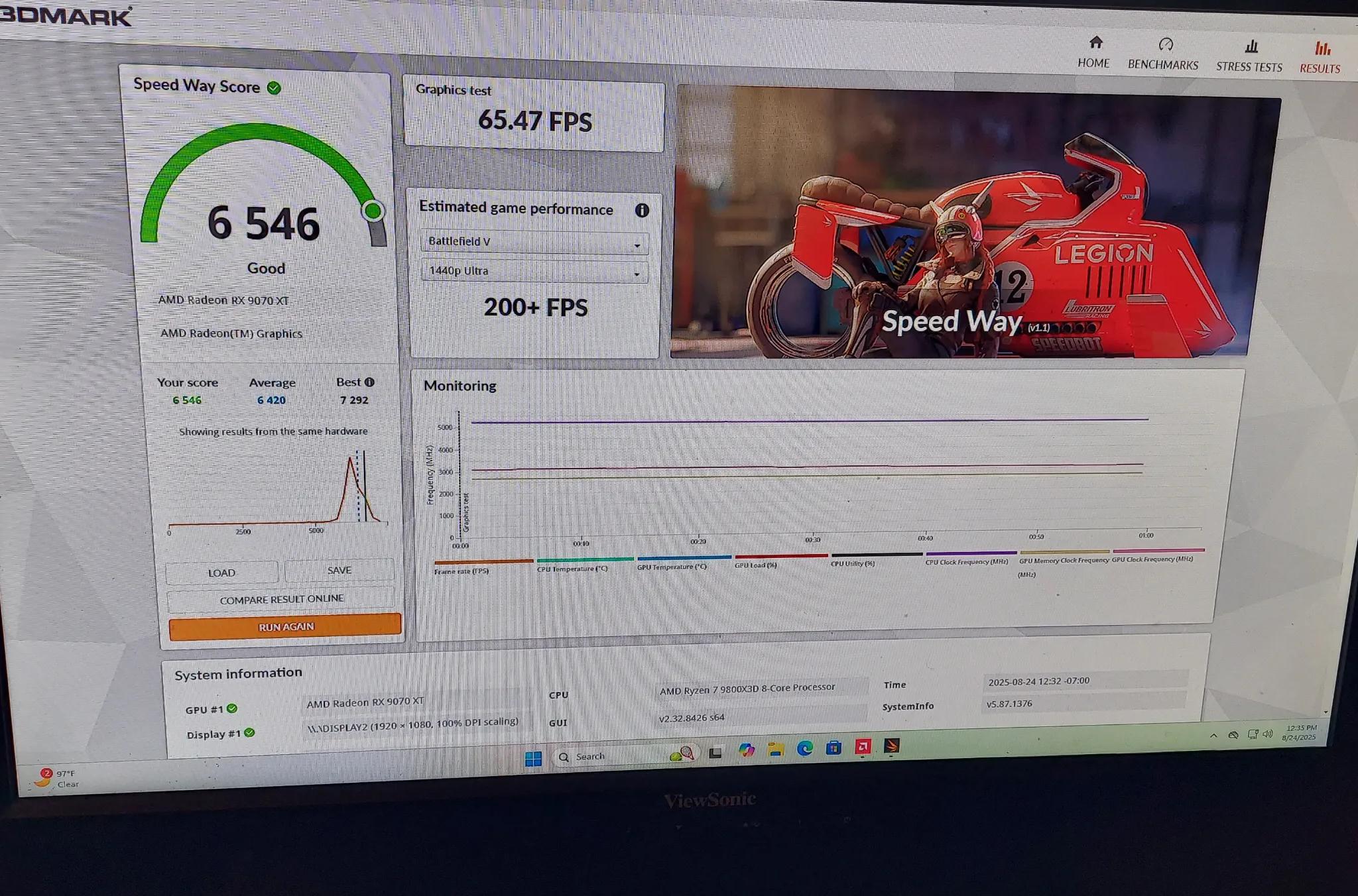Click the score gauge indicator knob
This screenshot has width=1358, height=896.
click(x=373, y=211)
